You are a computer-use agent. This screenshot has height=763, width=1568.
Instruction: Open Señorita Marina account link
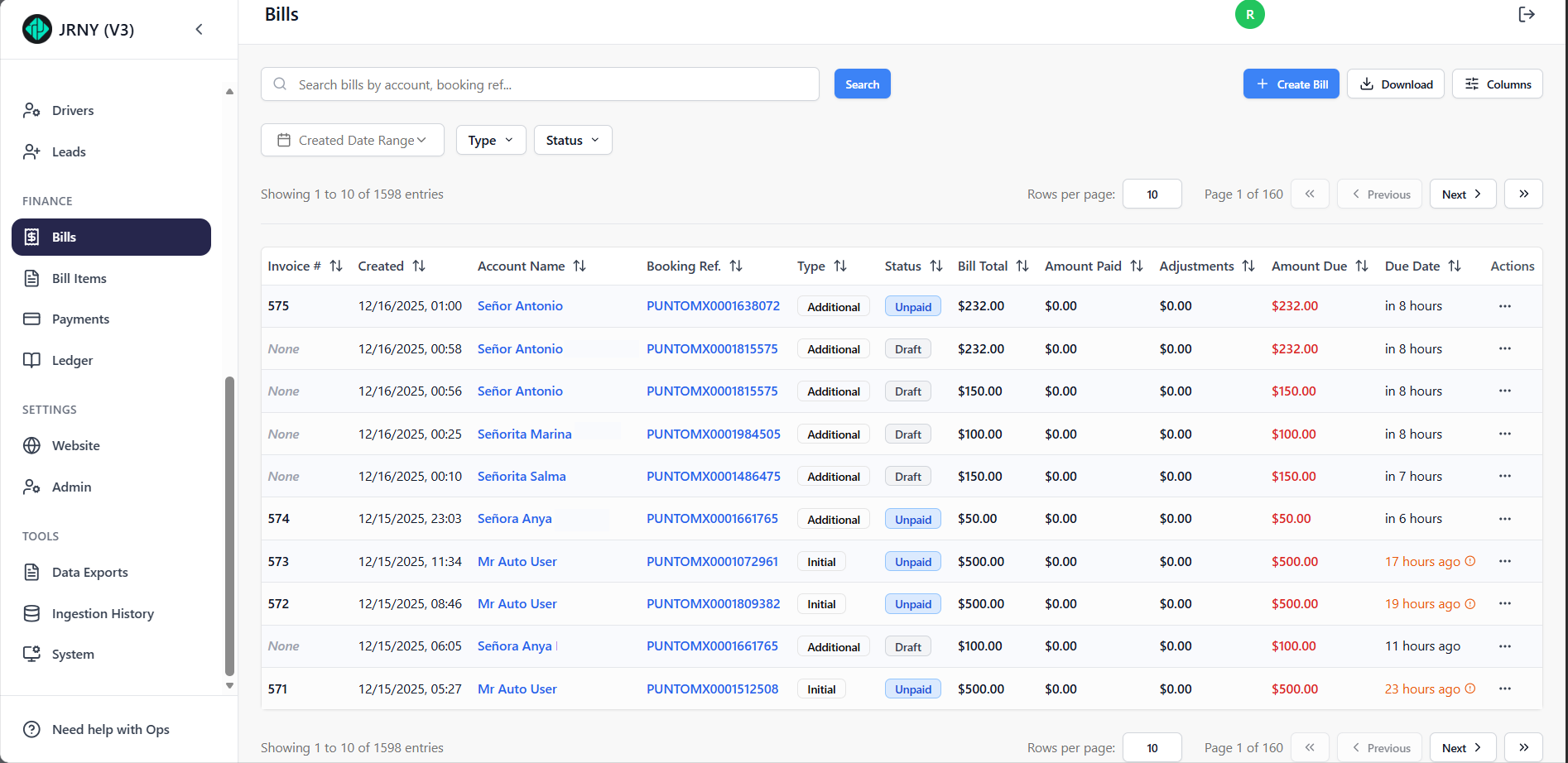click(524, 434)
